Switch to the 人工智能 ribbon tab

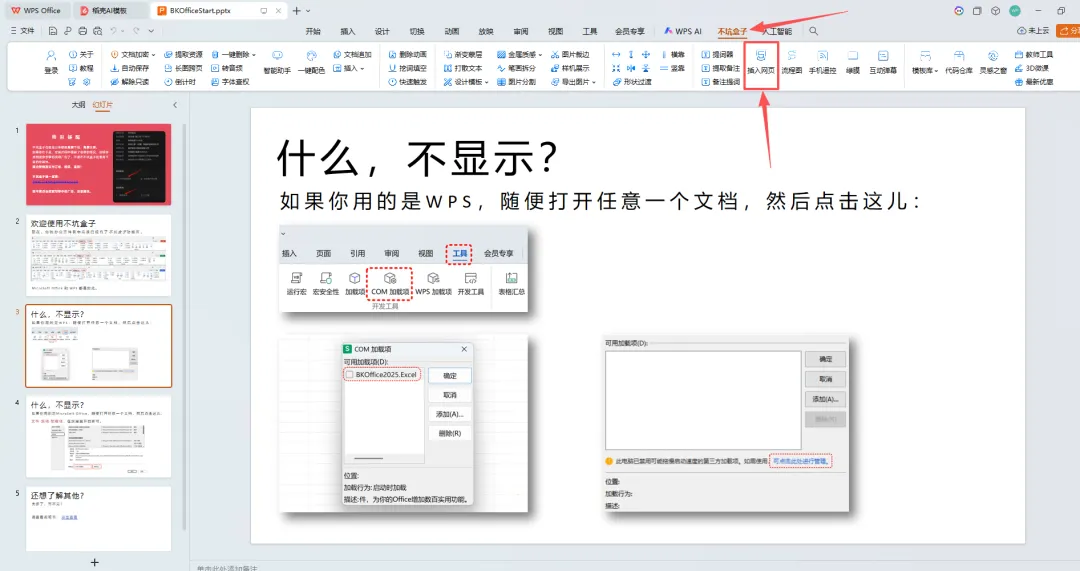(777, 32)
